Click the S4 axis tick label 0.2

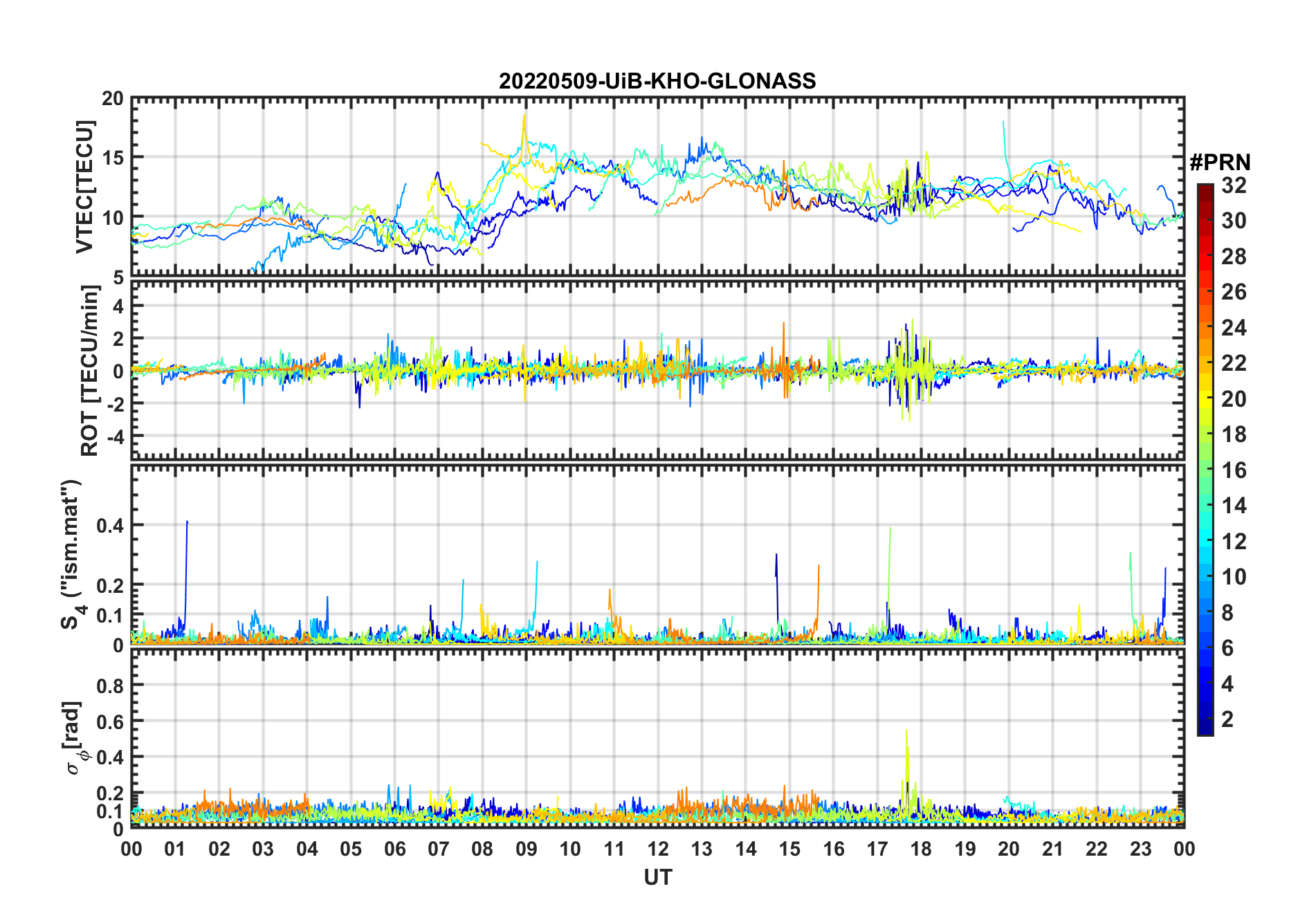tap(110, 585)
